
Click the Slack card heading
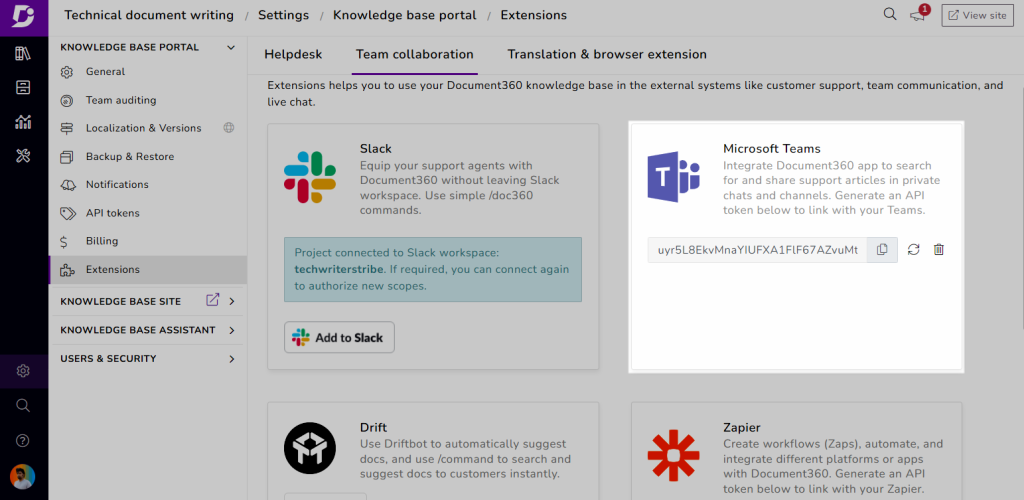click(x=376, y=149)
